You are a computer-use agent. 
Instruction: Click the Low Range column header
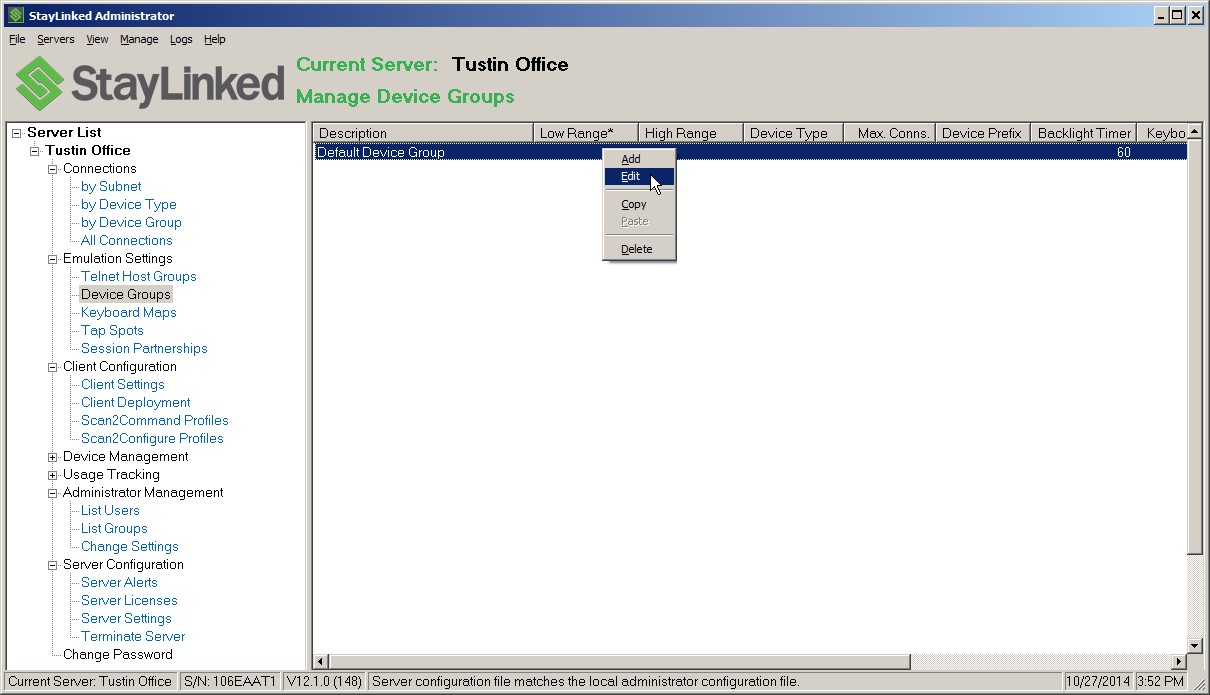(585, 131)
